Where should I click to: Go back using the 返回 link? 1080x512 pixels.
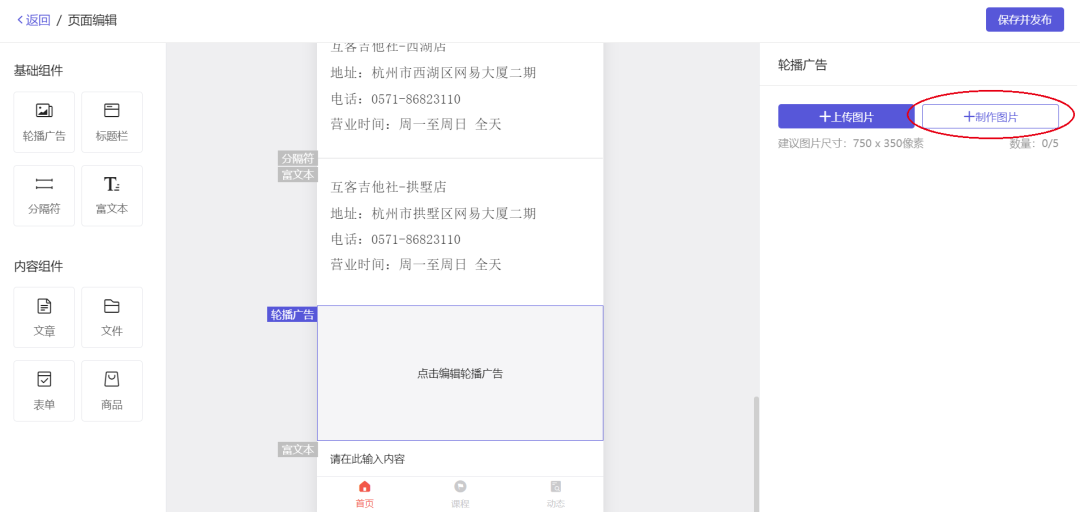click(x=34, y=20)
